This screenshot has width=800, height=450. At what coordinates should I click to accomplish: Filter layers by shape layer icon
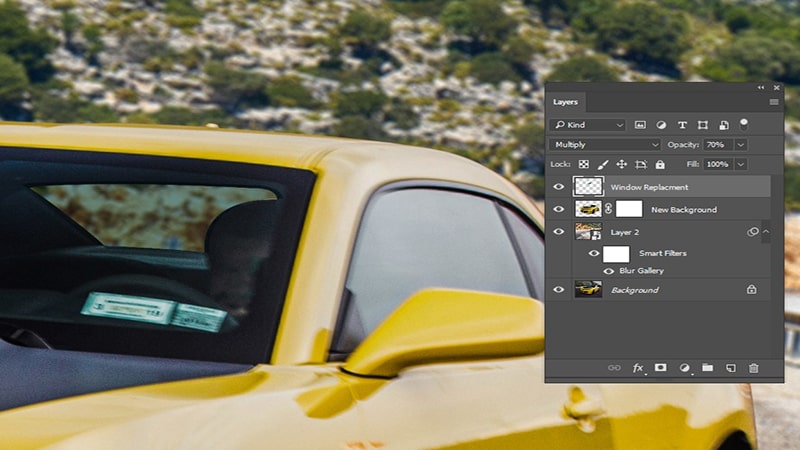point(703,125)
